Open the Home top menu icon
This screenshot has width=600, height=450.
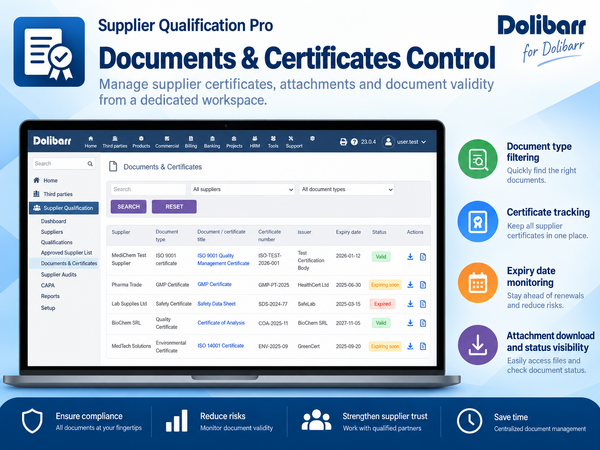pos(91,139)
